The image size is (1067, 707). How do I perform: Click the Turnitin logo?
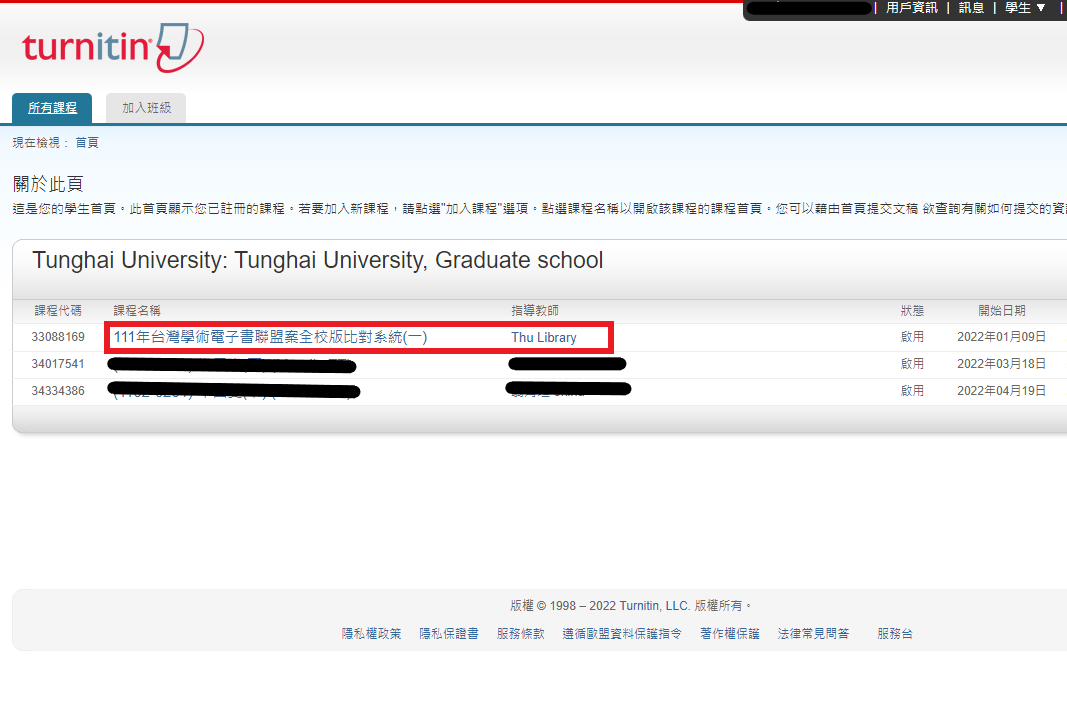[x=110, y=48]
